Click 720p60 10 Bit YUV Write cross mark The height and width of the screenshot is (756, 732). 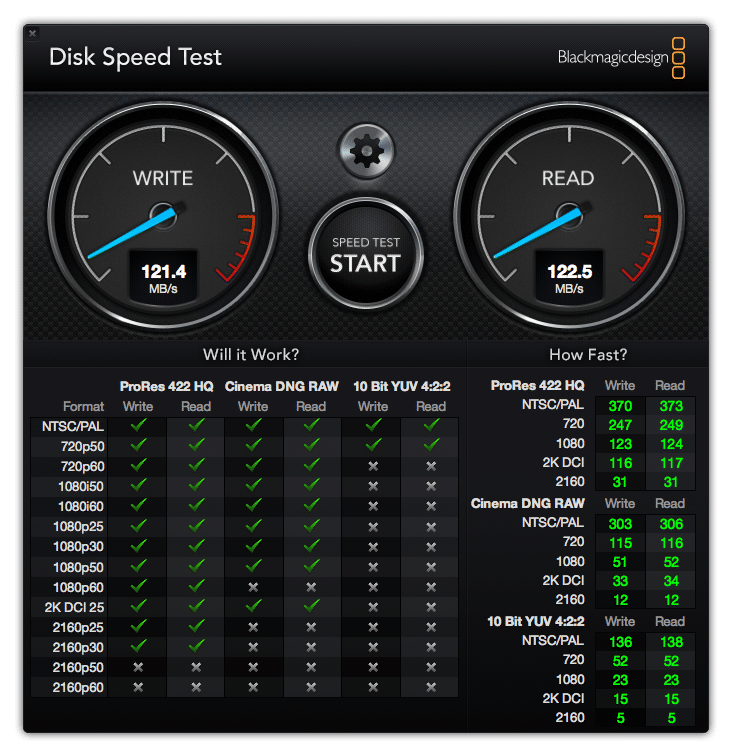point(373,466)
